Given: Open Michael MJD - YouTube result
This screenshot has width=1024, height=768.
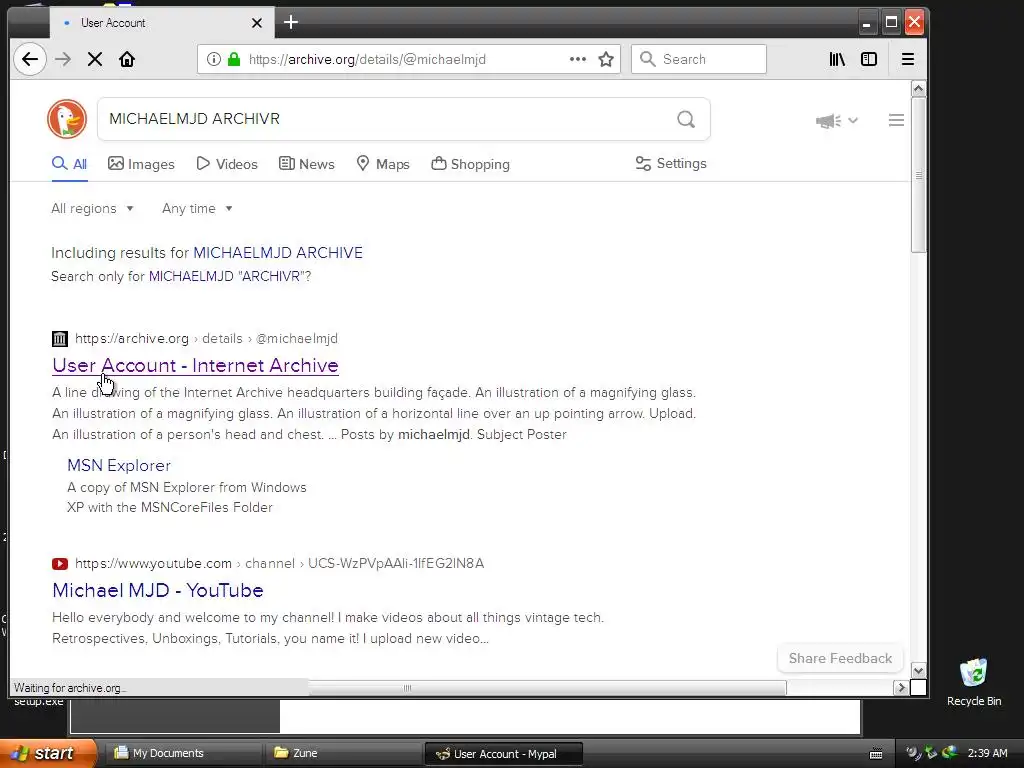Looking at the screenshot, I should 157,590.
